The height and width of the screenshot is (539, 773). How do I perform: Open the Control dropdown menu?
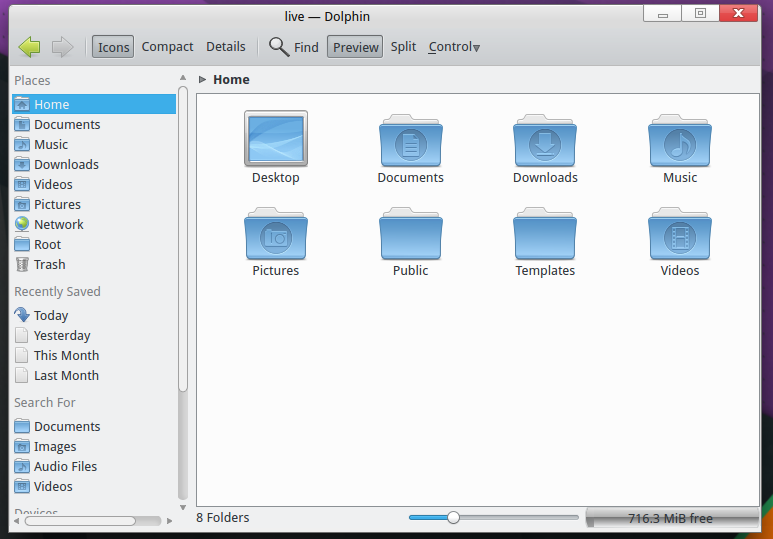point(454,47)
